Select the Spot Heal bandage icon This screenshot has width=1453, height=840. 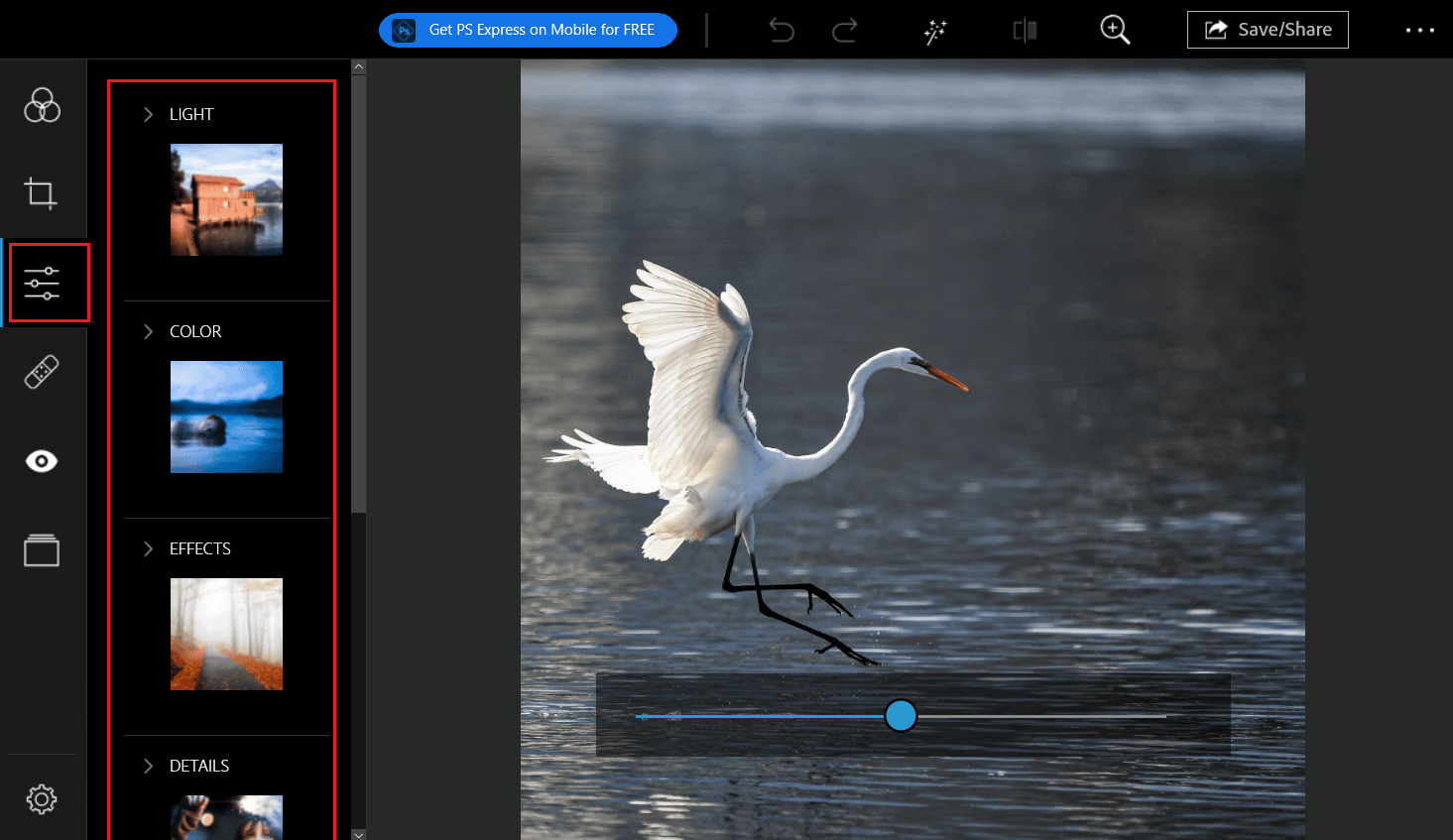coord(42,372)
